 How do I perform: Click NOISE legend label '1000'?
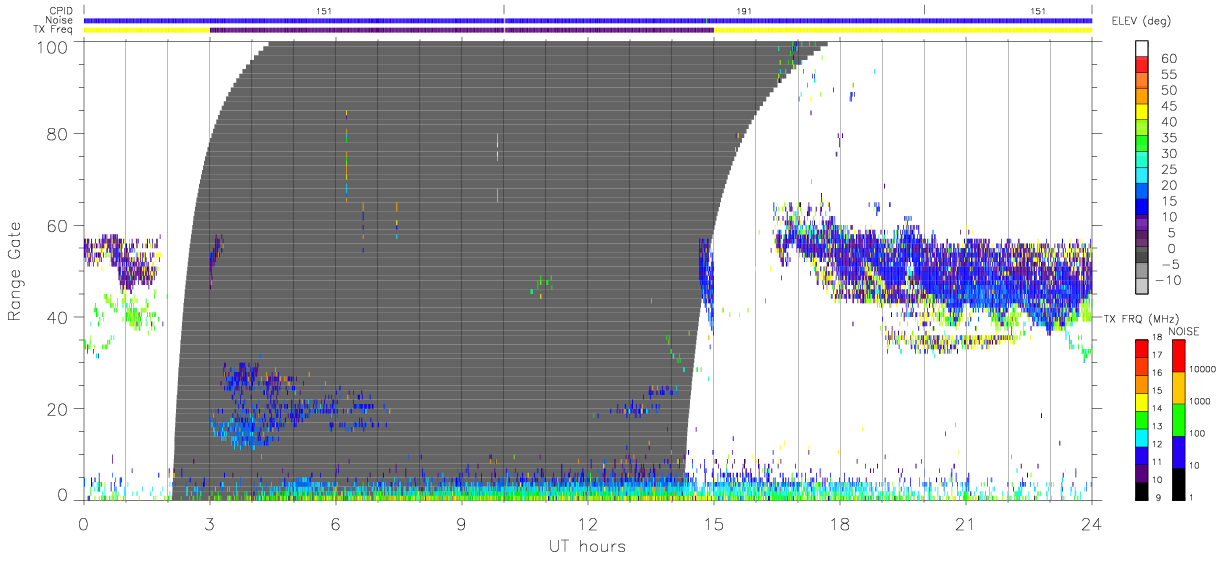(x=1200, y=402)
